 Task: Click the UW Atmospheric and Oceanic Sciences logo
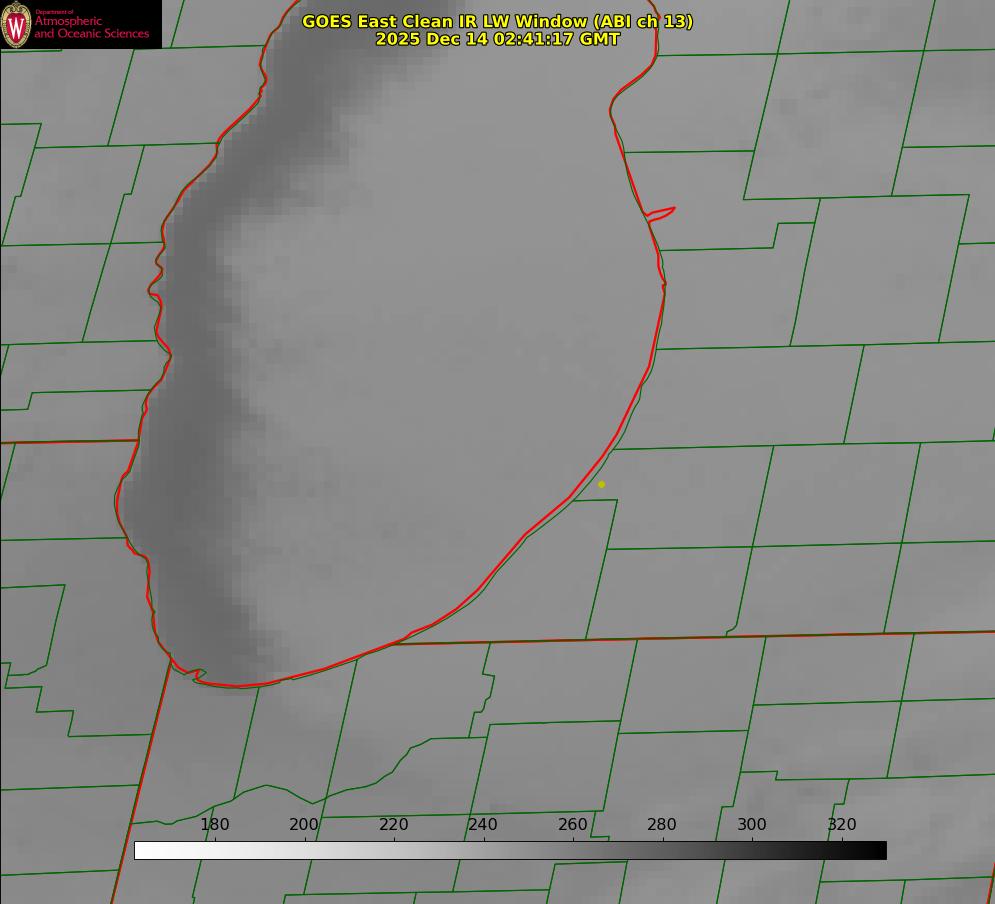point(81,24)
